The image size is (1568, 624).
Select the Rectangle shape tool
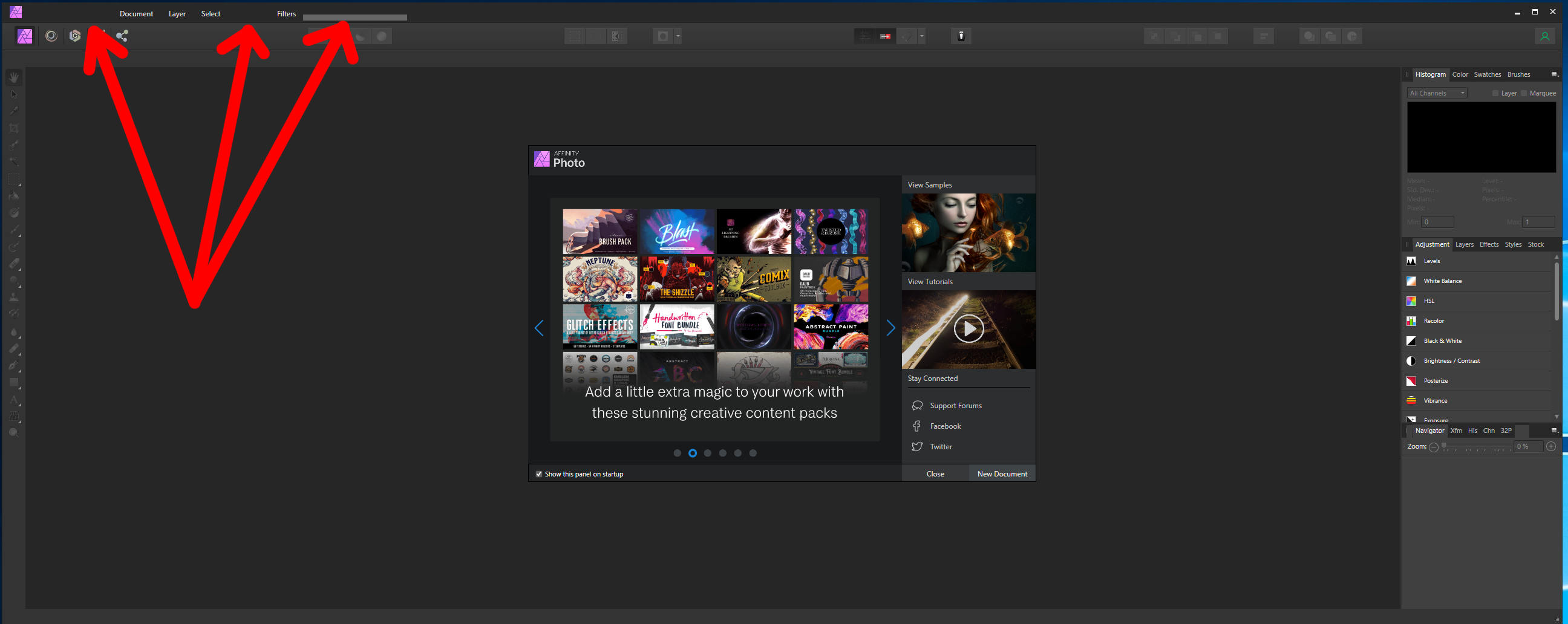[x=14, y=383]
